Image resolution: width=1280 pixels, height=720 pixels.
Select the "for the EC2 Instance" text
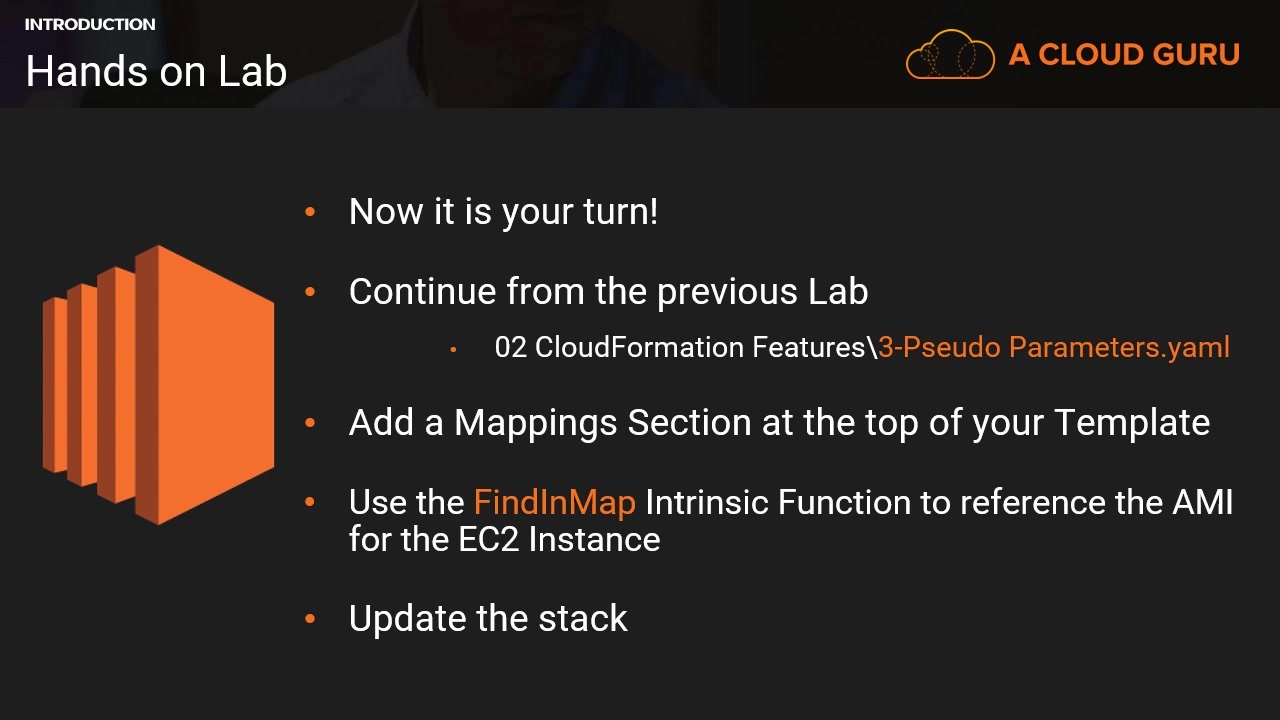click(x=504, y=539)
